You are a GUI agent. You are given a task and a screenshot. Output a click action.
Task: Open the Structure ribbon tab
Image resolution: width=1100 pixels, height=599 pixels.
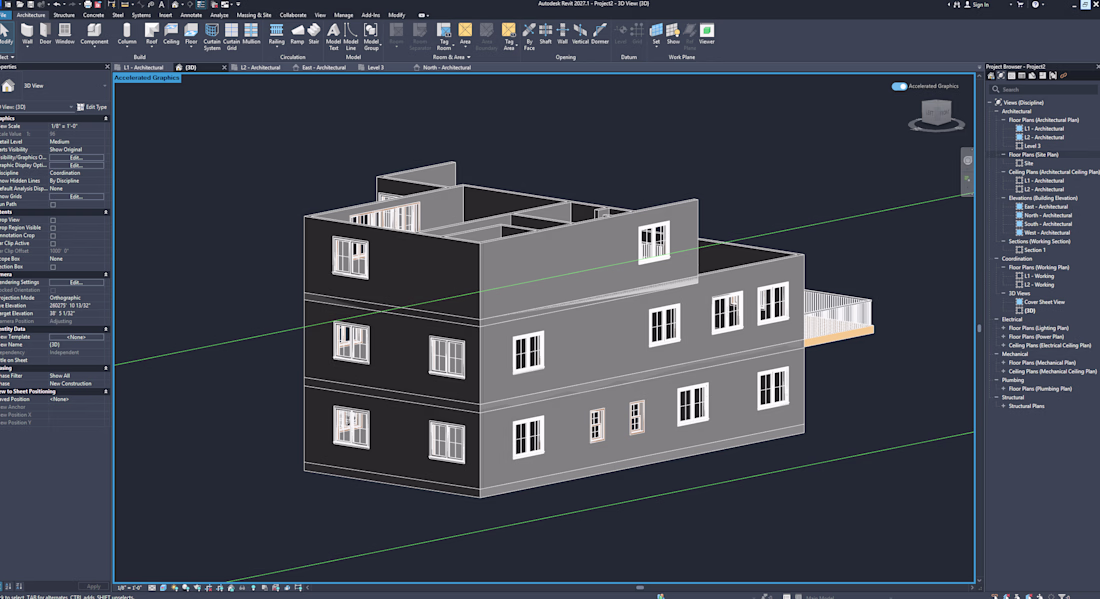coord(64,15)
